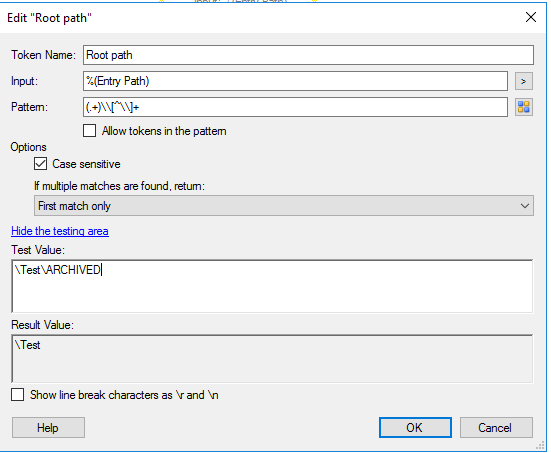Open Help for this dialog
Viewport: 551px width, 453px height.
[x=48, y=428]
